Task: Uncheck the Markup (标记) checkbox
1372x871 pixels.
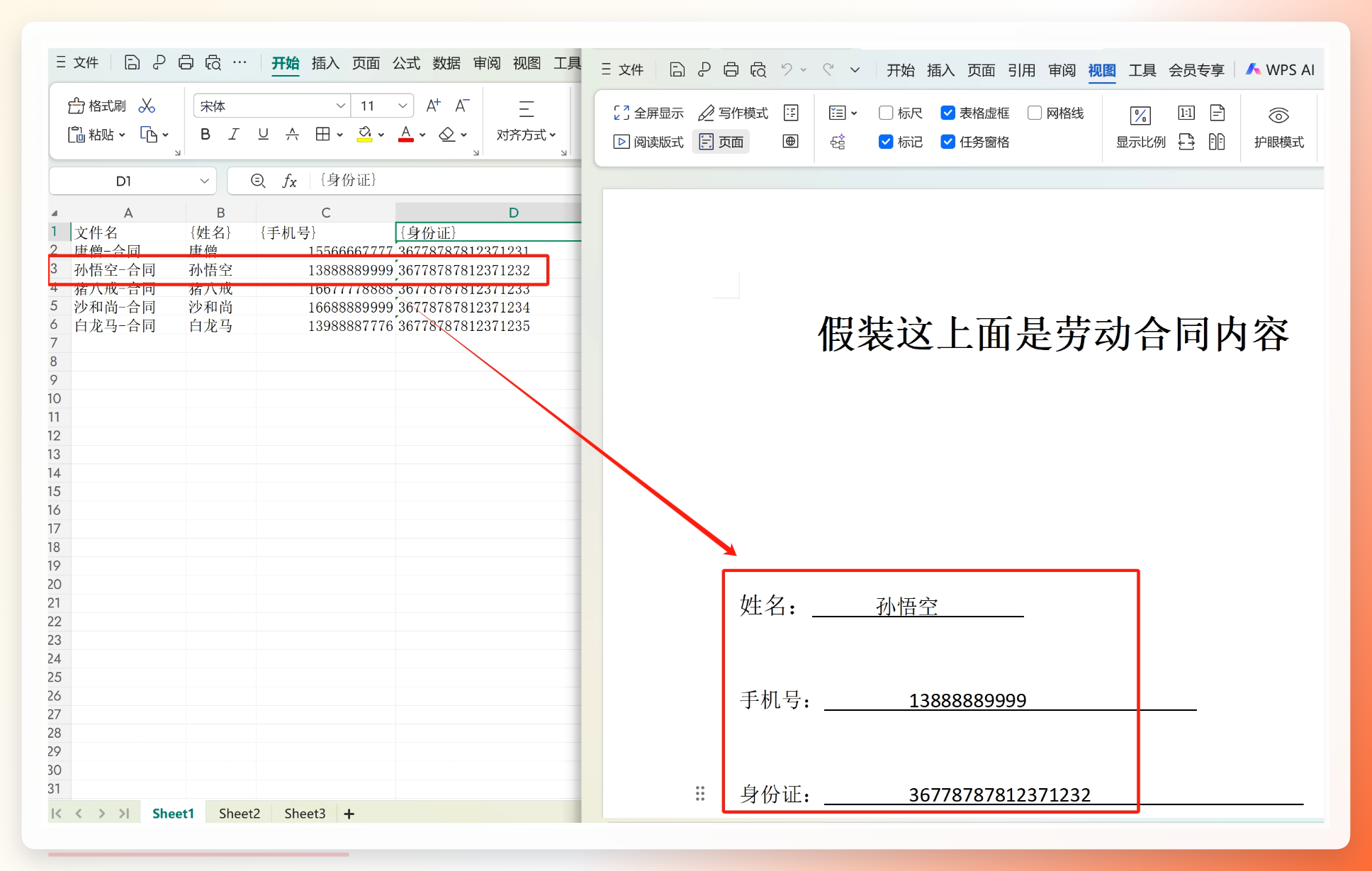Action: click(x=886, y=142)
